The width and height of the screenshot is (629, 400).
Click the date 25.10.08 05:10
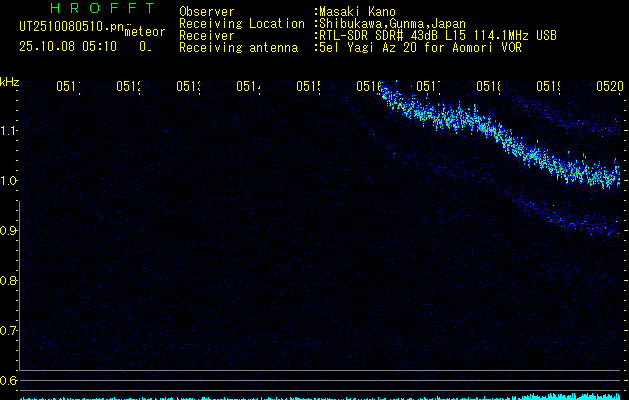(68, 47)
